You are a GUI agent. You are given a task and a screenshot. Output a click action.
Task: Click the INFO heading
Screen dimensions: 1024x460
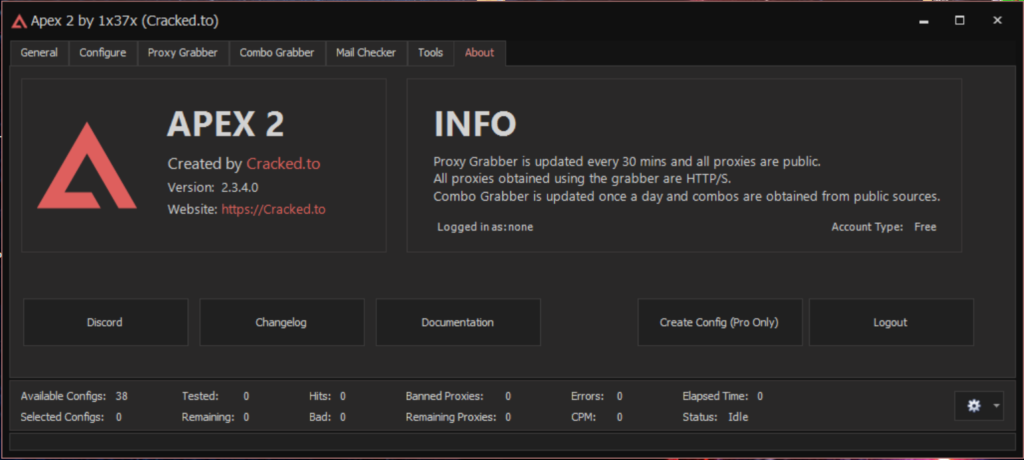tap(475, 123)
